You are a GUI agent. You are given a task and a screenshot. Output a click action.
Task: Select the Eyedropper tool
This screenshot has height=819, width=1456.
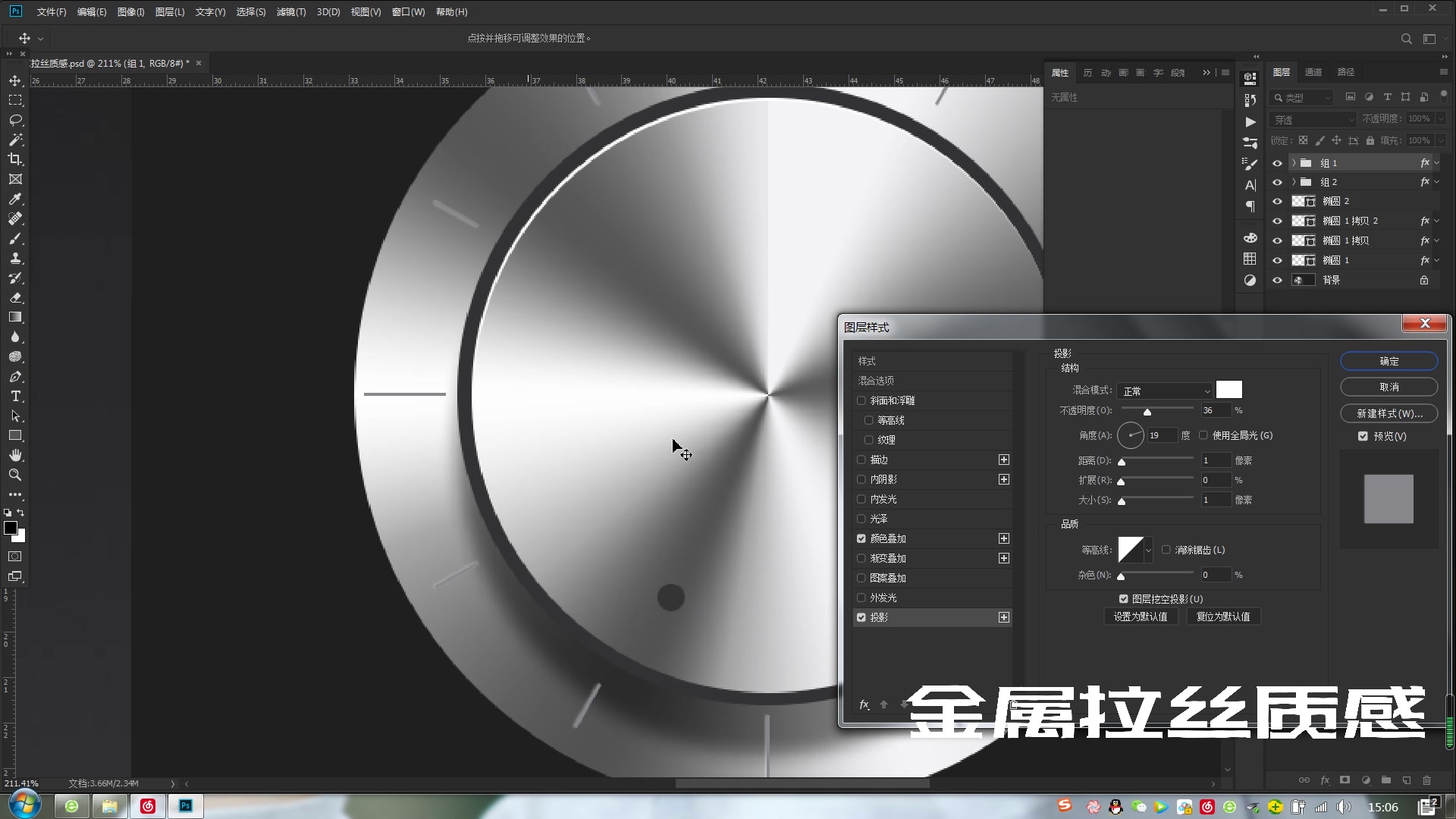[15, 199]
